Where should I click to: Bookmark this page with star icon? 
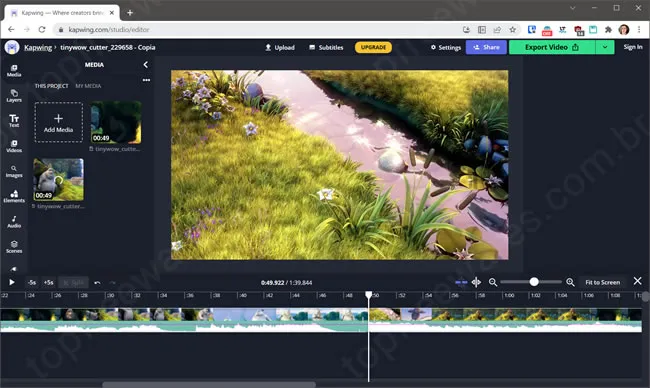click(513, 29)
